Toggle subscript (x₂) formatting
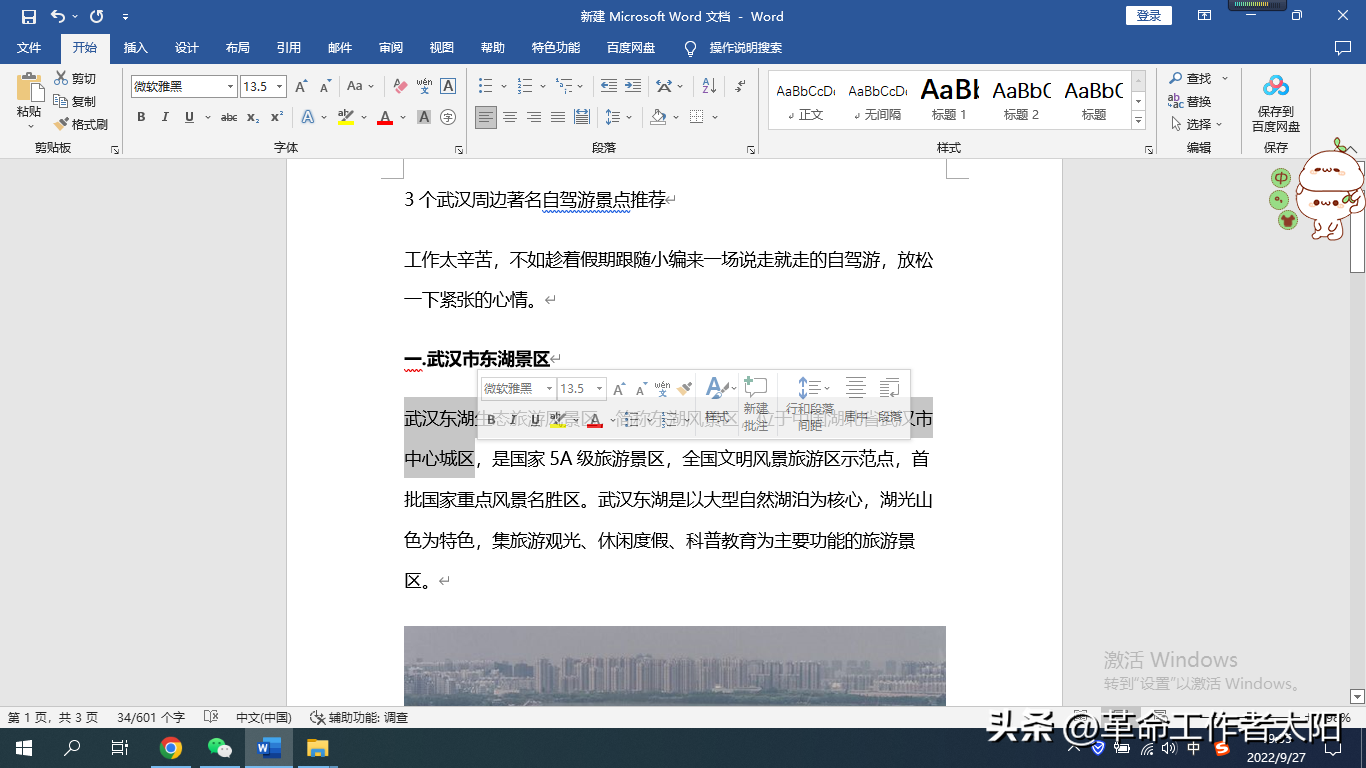Image resolution: width=1366 pixels, height=768 pixels. tap(253, 117)
